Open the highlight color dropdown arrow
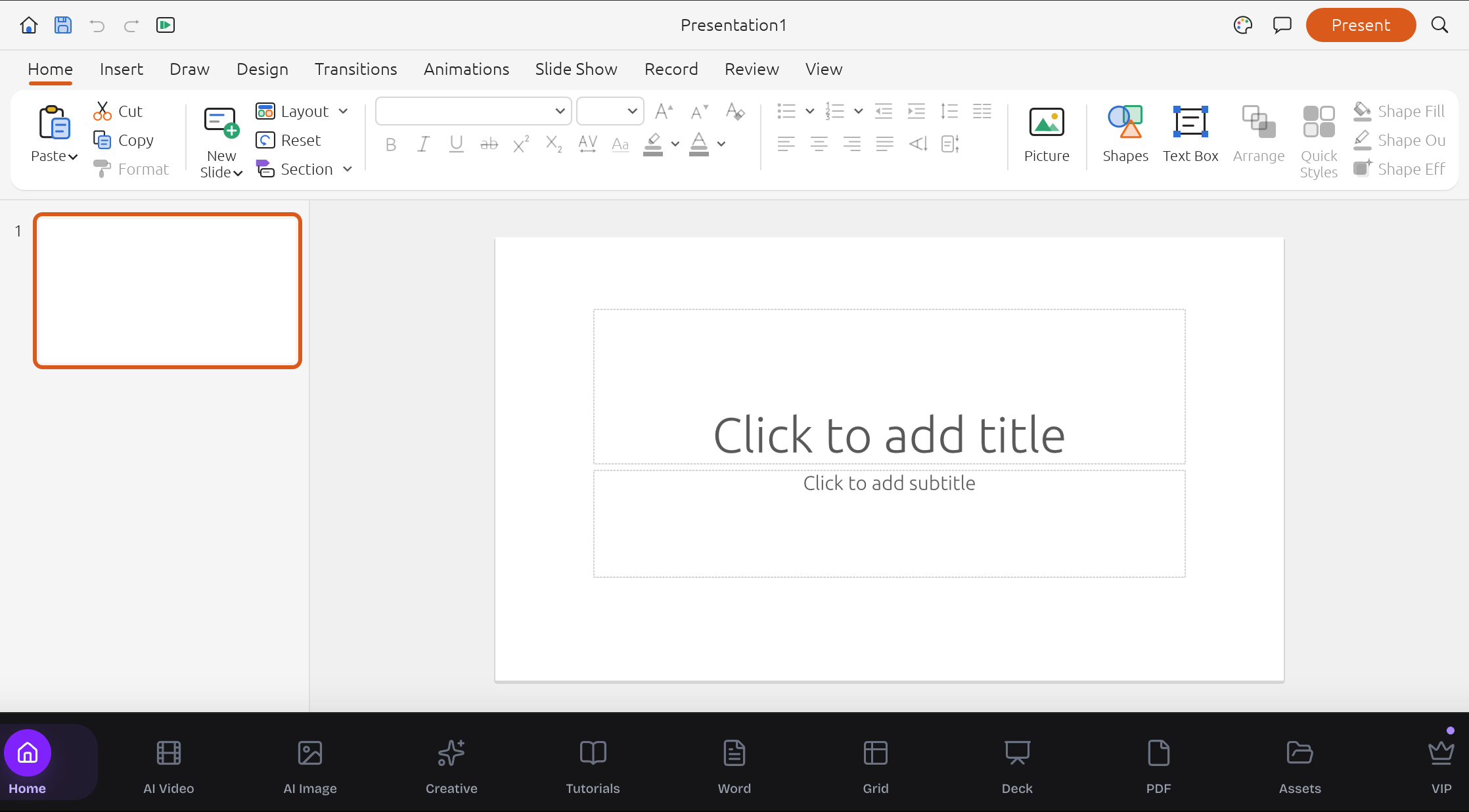The image size is (1469, 812). 675,144
